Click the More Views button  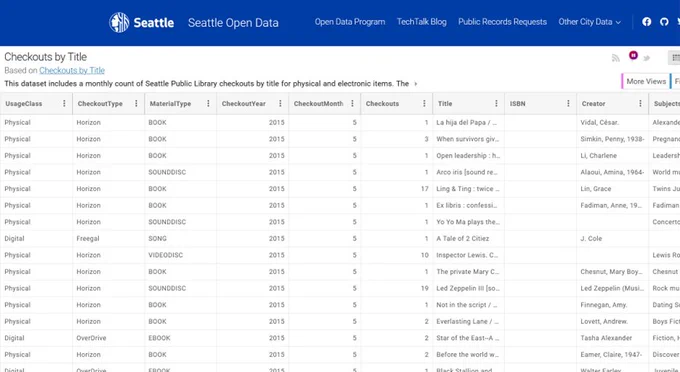[646, 81]
